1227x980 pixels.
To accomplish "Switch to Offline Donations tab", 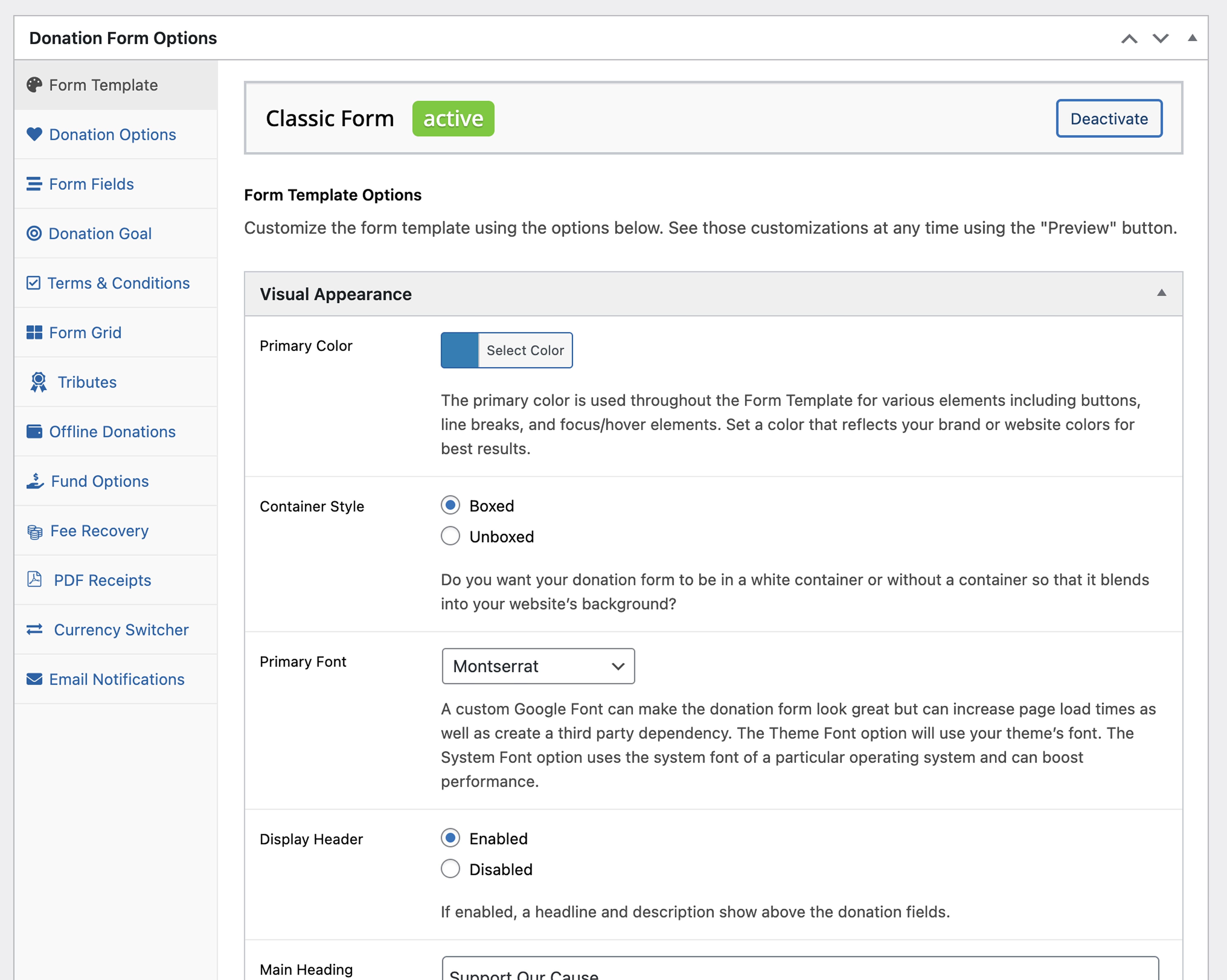I will [x=112, y=431].
